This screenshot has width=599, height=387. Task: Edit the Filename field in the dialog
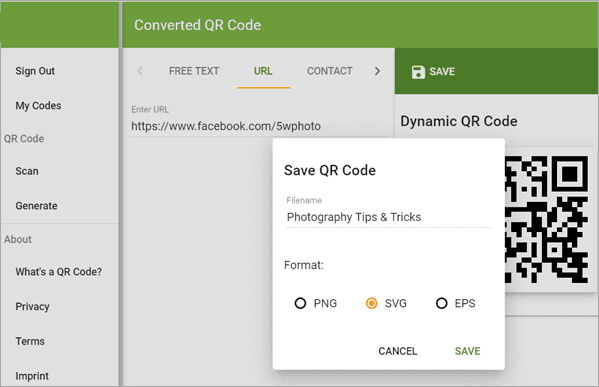pyautogui.click(x=389, y=217)
